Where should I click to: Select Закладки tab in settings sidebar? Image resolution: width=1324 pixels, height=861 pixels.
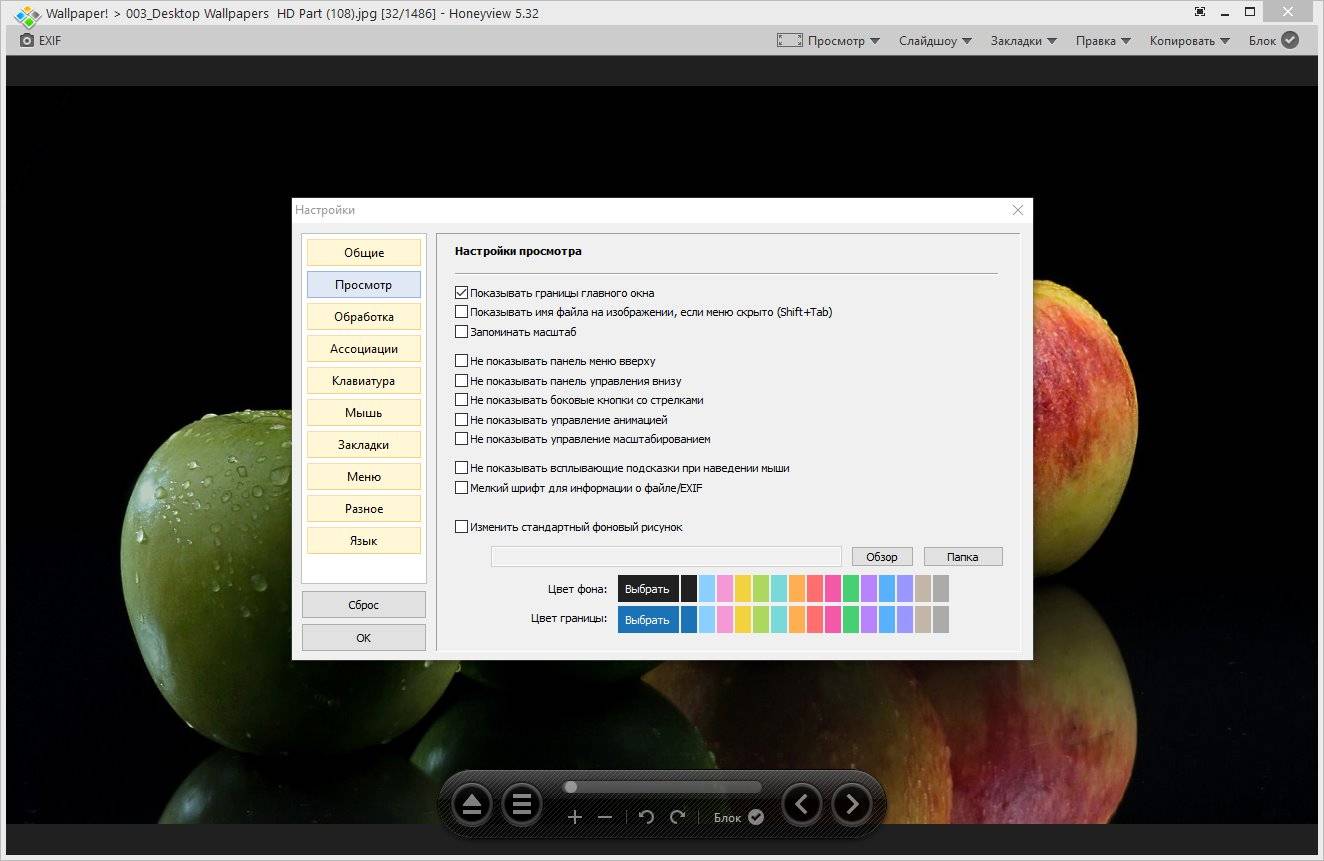(364, 445)
